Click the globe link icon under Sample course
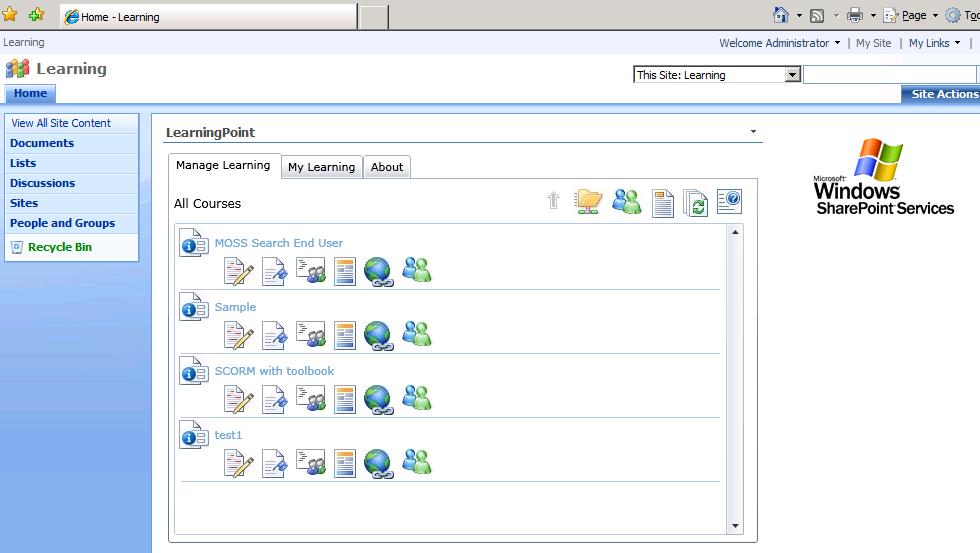Image resolution: width=980 pixels, height=553 pixels. tap(378, 335)
